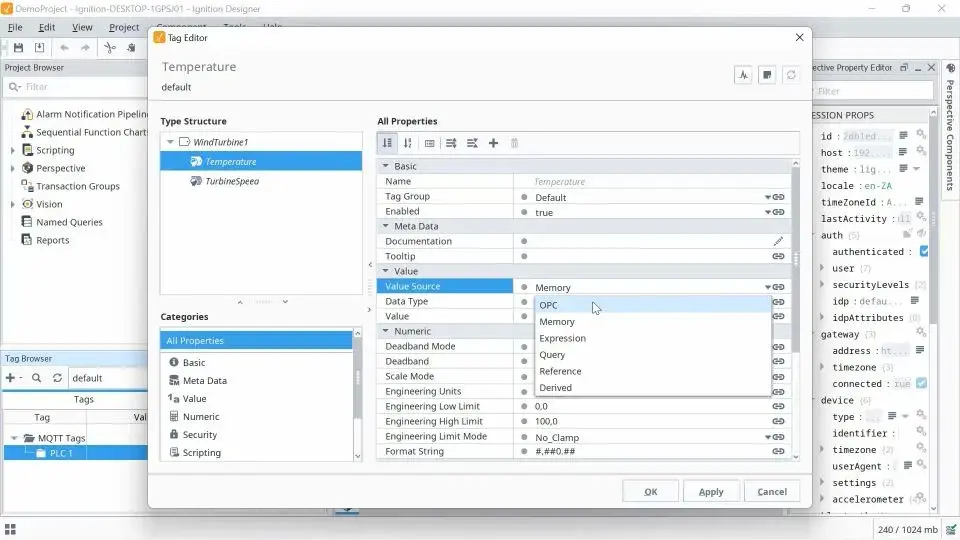Click the alphabetical sort icon in properties toolbar
This screenshot has height=540, width=960.
408,143
